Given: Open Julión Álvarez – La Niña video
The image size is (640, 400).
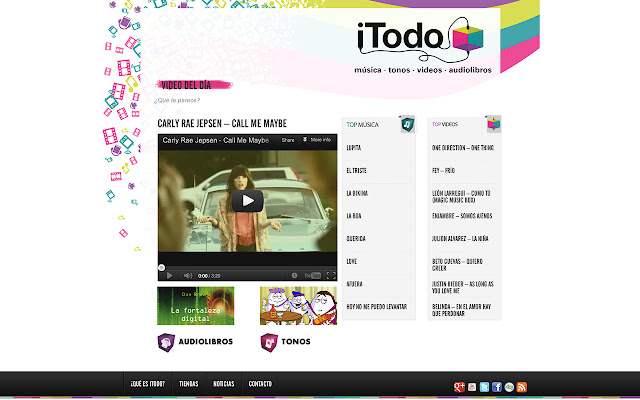Looking at the screenshot, I should coord(460,239).
